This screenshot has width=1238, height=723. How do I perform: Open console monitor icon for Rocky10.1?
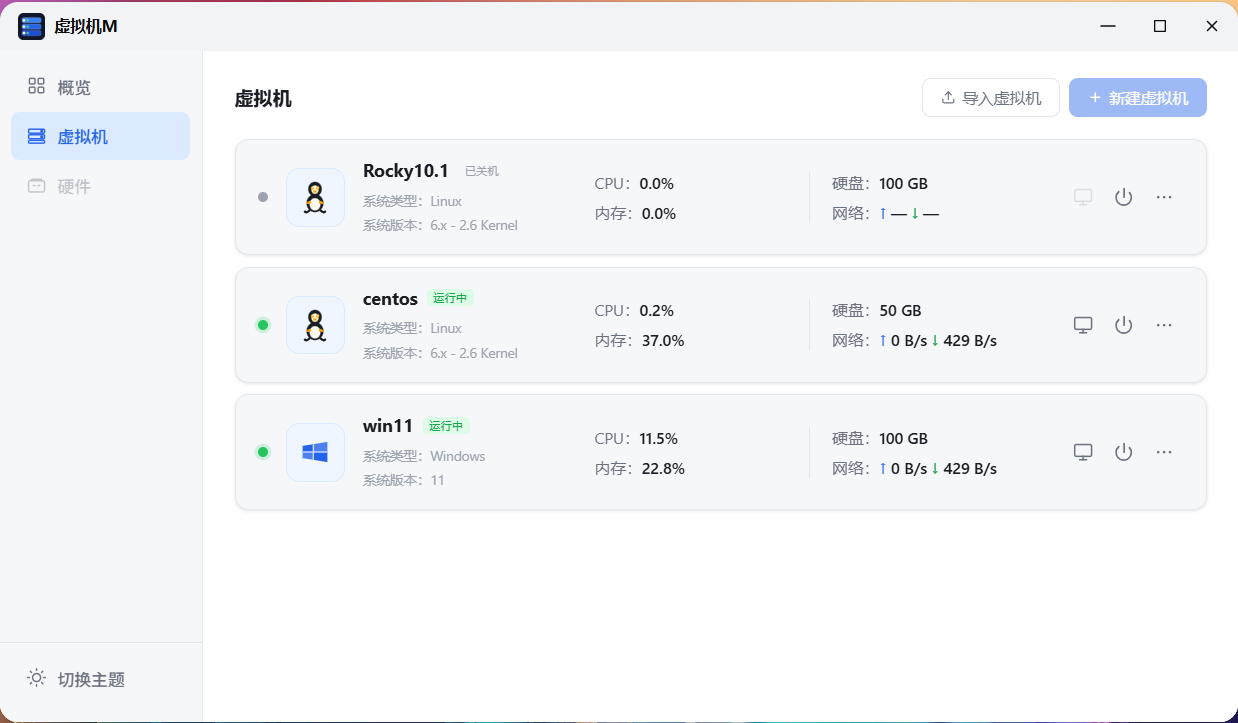[x=1083, y=197]
